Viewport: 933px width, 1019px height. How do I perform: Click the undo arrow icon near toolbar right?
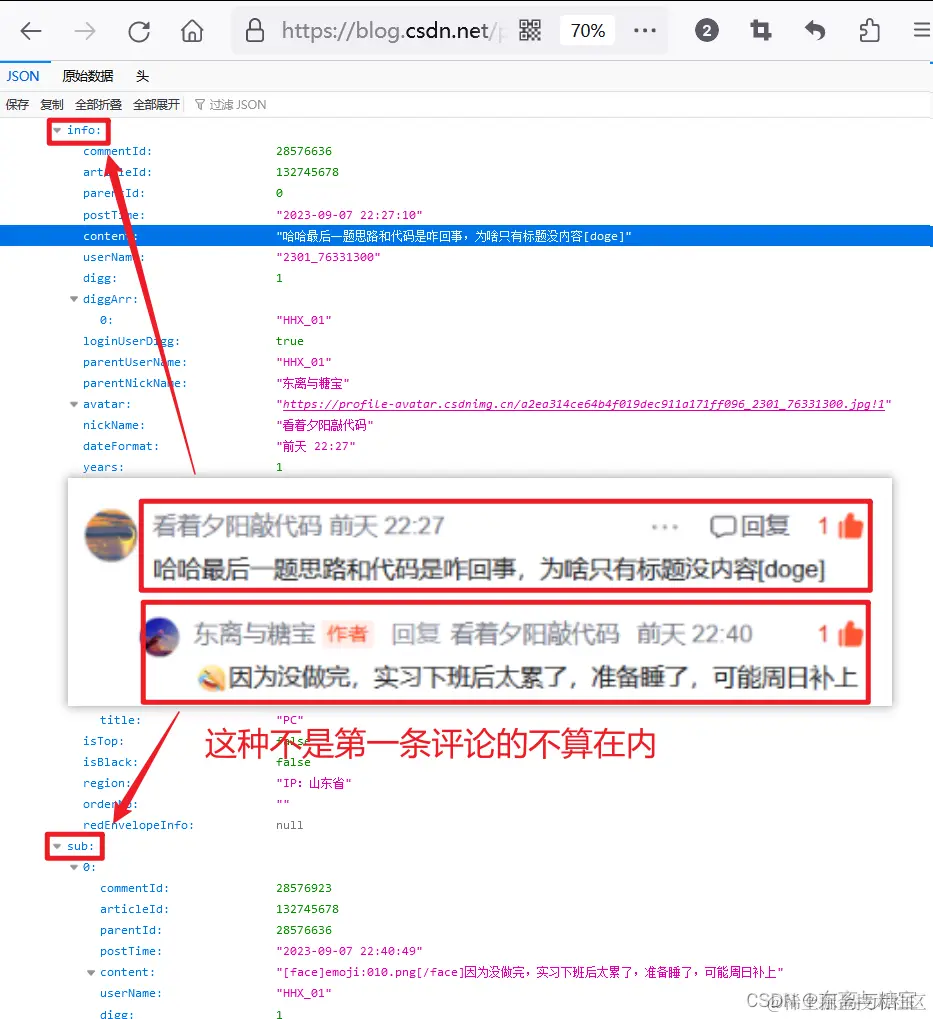[x=814, y=30]
